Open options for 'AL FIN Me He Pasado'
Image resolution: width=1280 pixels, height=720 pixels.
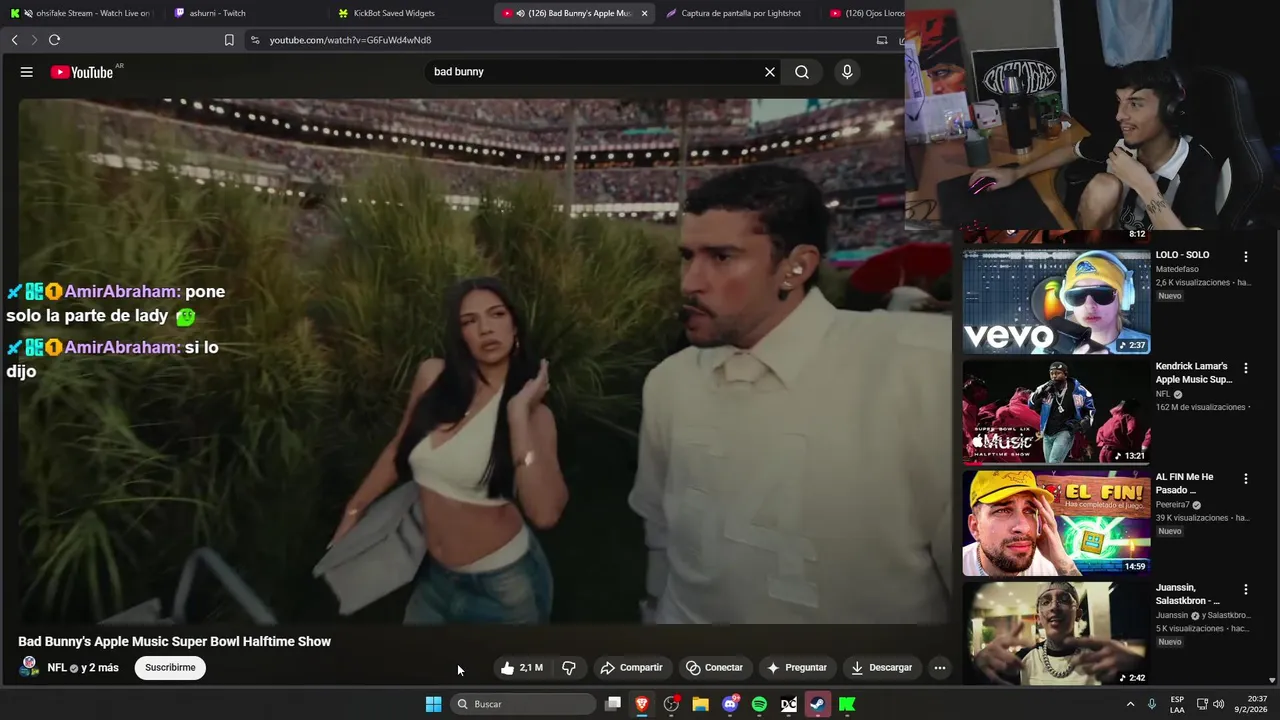pyautogui.click(x=1246, y=479)
